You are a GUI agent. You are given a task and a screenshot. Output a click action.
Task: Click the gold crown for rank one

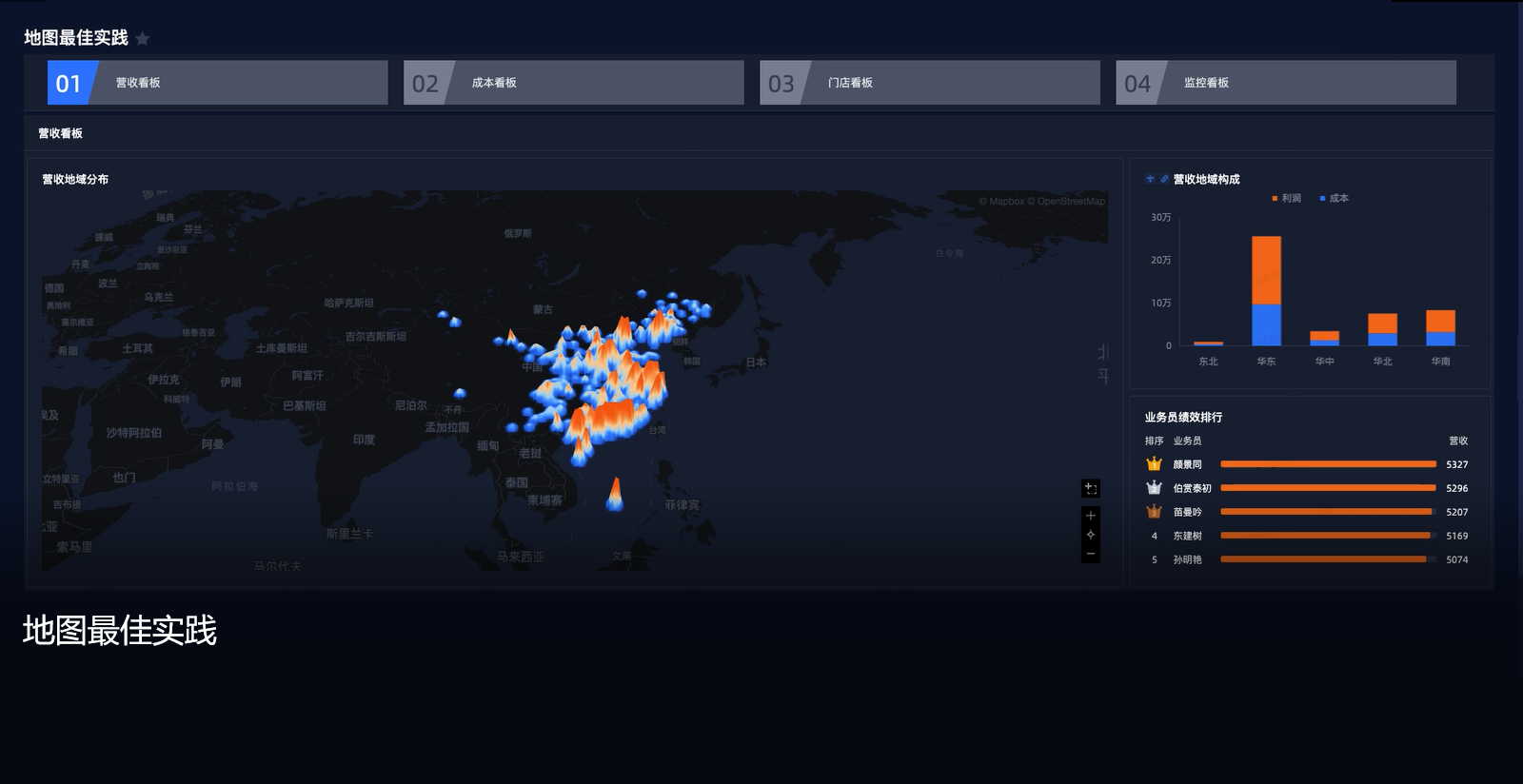click(1154, 464)
